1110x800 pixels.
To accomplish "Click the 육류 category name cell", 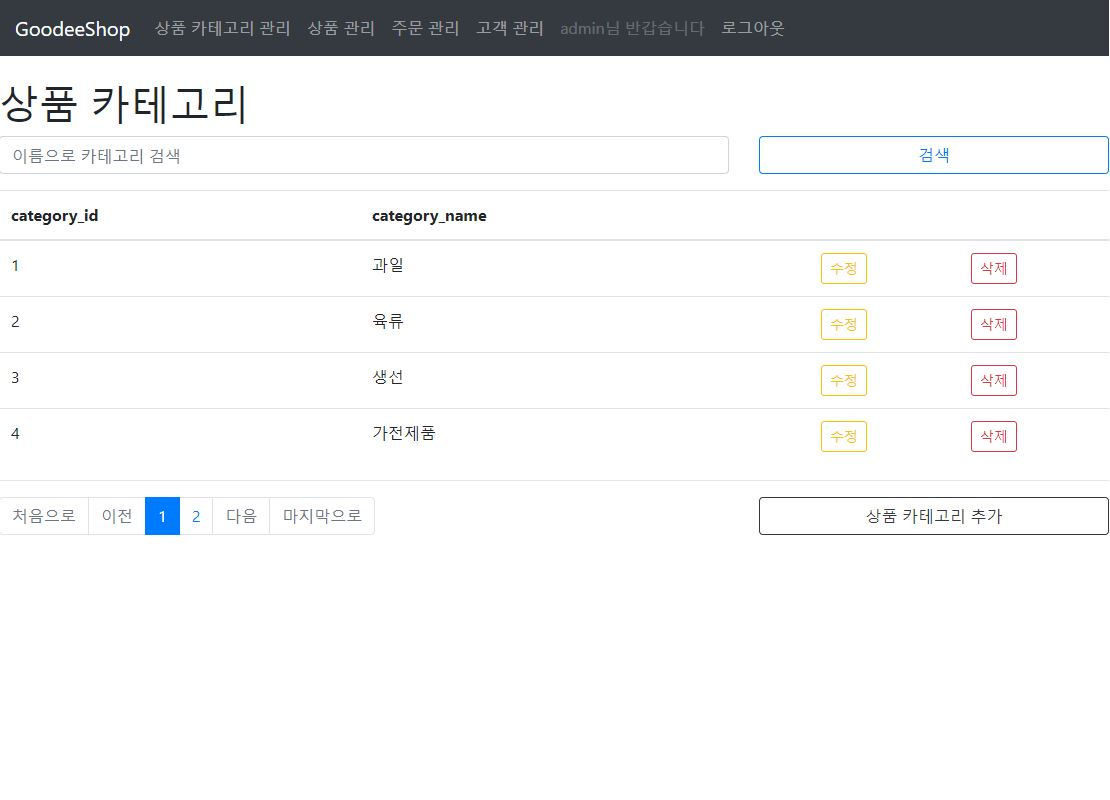I will pyautogui.click(x=388, y=321).
